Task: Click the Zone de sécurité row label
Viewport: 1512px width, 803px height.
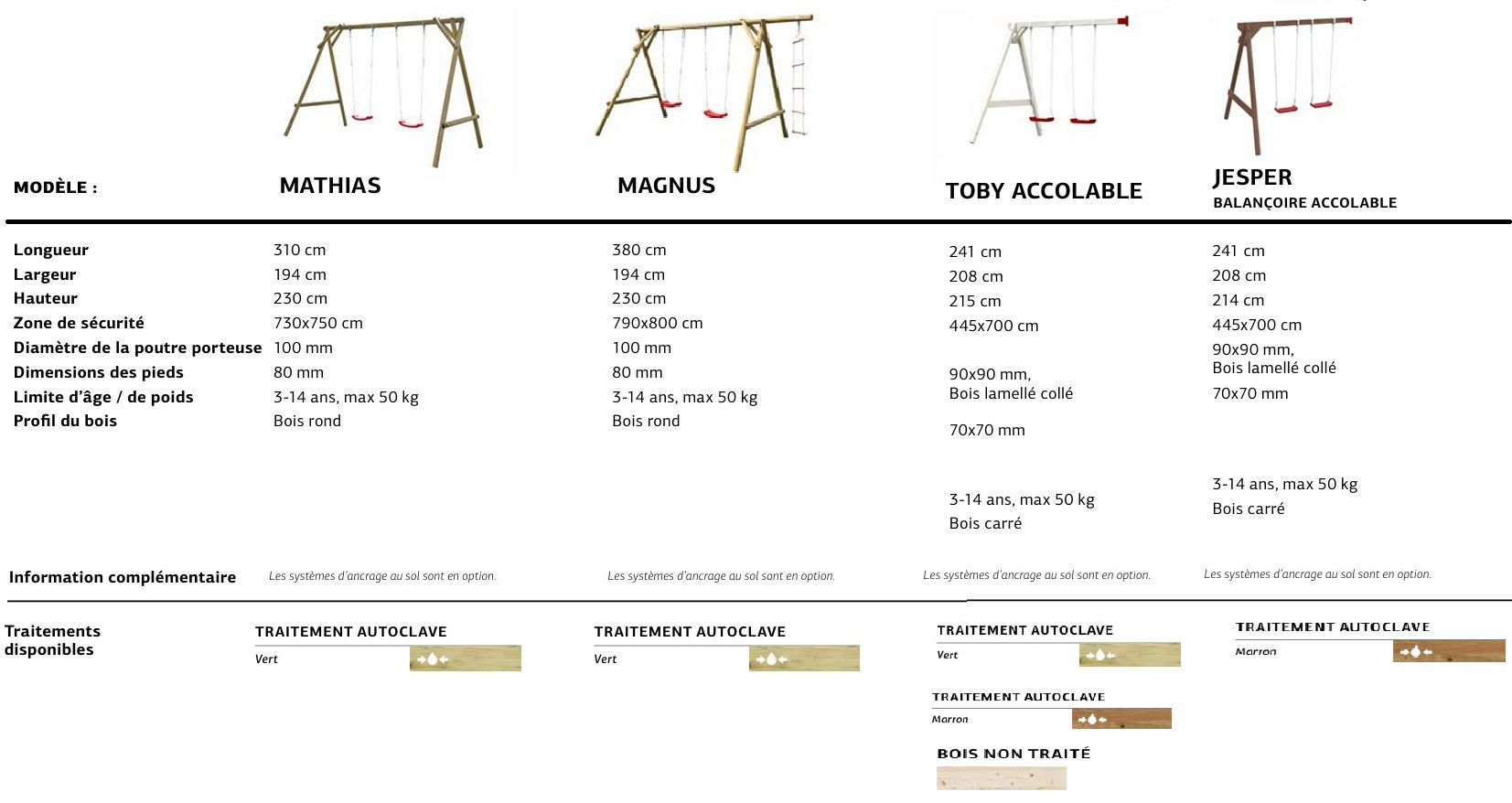Action: [x=79, y=323]
